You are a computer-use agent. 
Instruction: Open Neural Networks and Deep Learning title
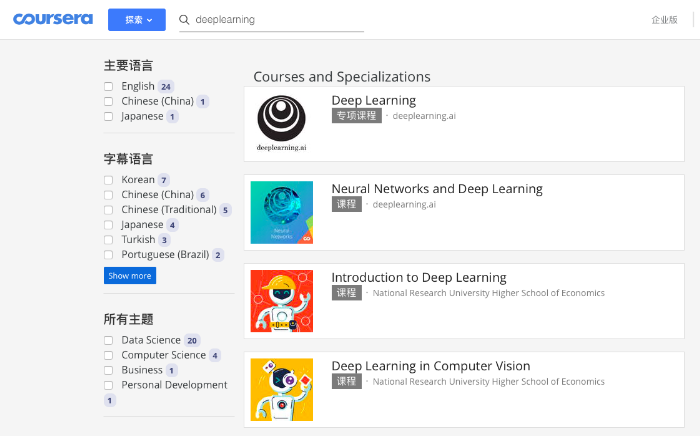437,189
